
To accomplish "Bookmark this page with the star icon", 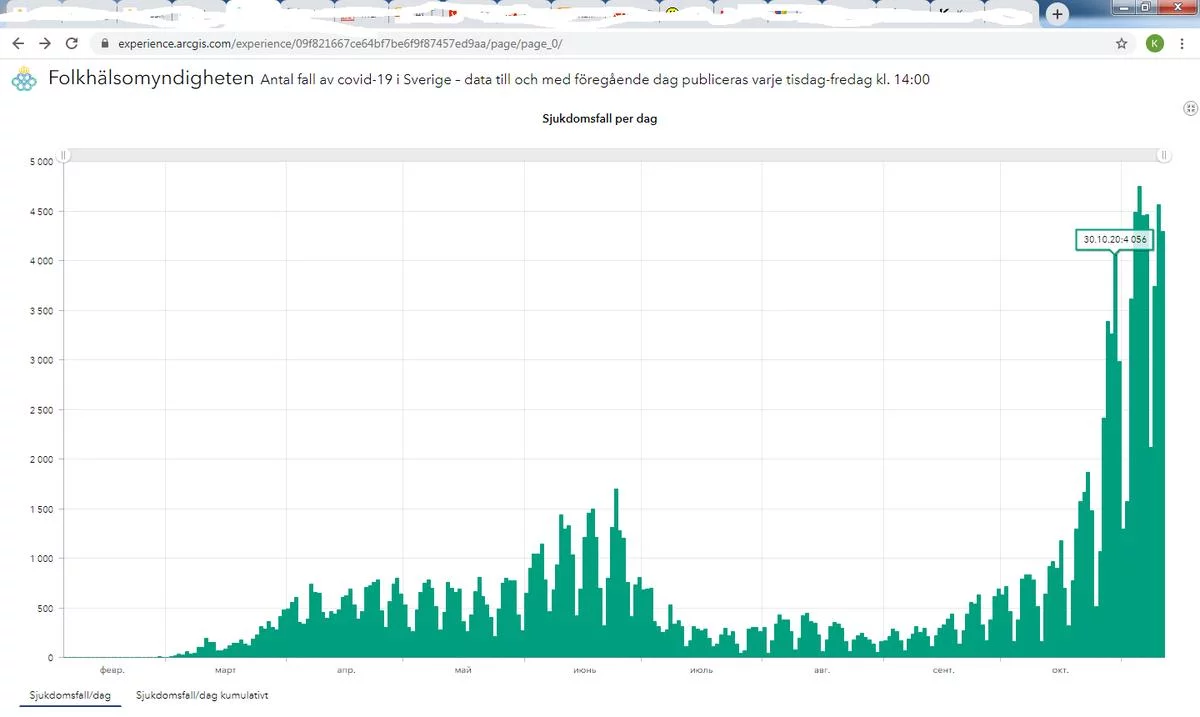I will tap(1122, 43).
